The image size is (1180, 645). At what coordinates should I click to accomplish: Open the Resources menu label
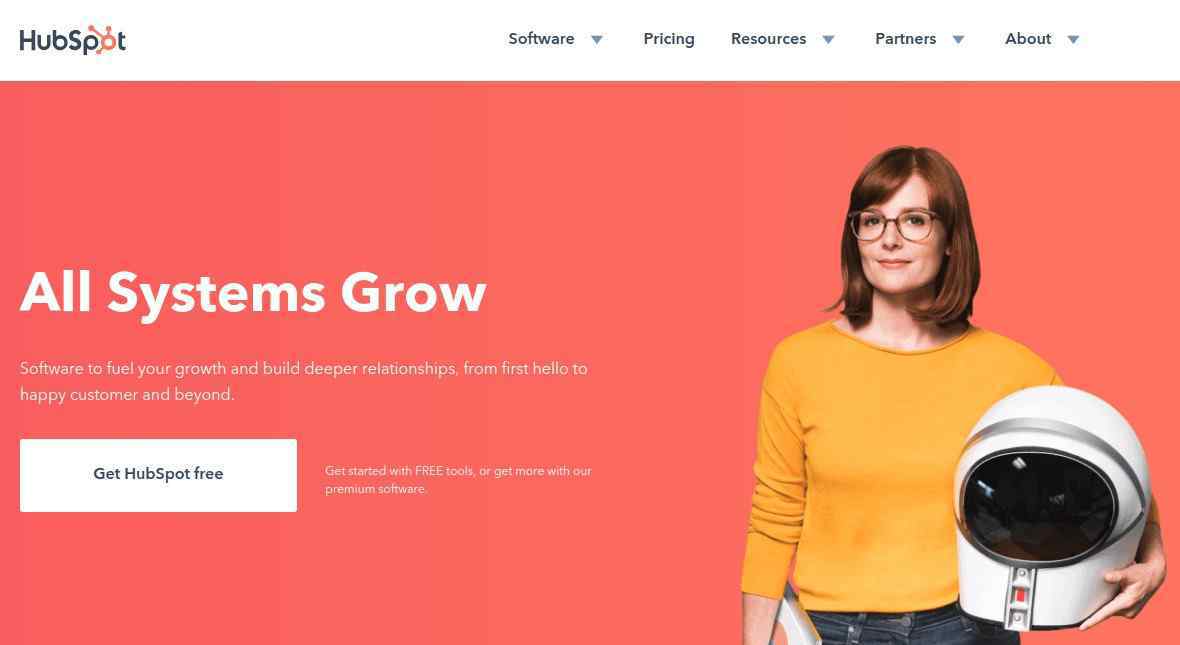coord(768,39)
